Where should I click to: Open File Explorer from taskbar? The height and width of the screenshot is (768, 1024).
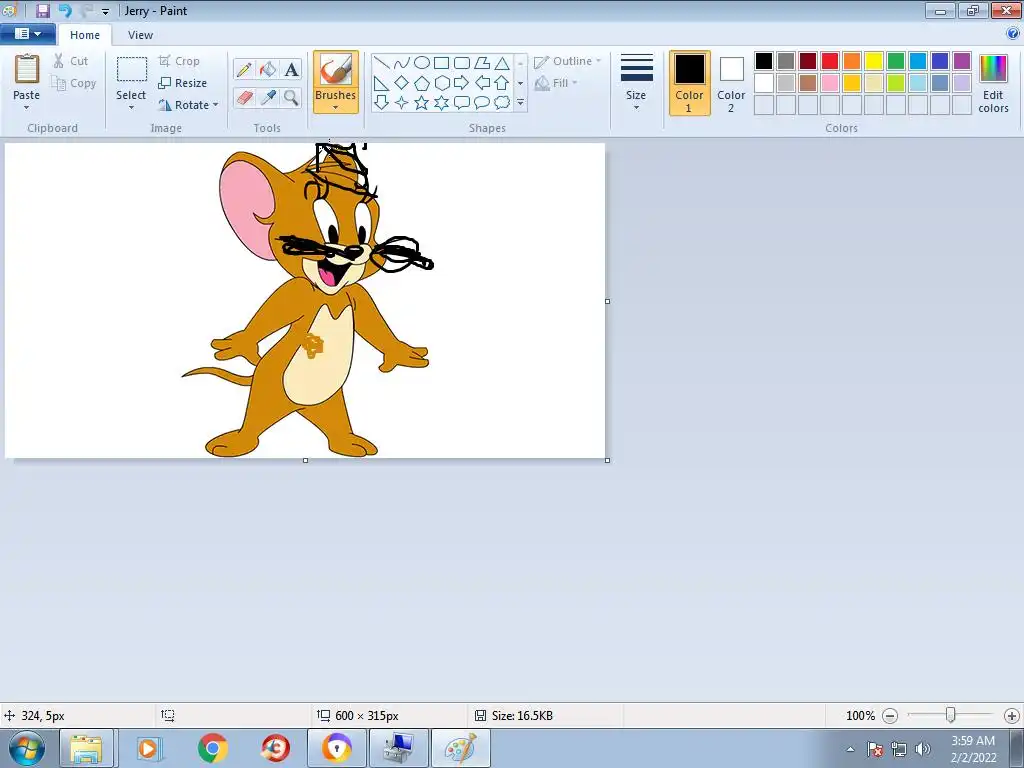86,748
